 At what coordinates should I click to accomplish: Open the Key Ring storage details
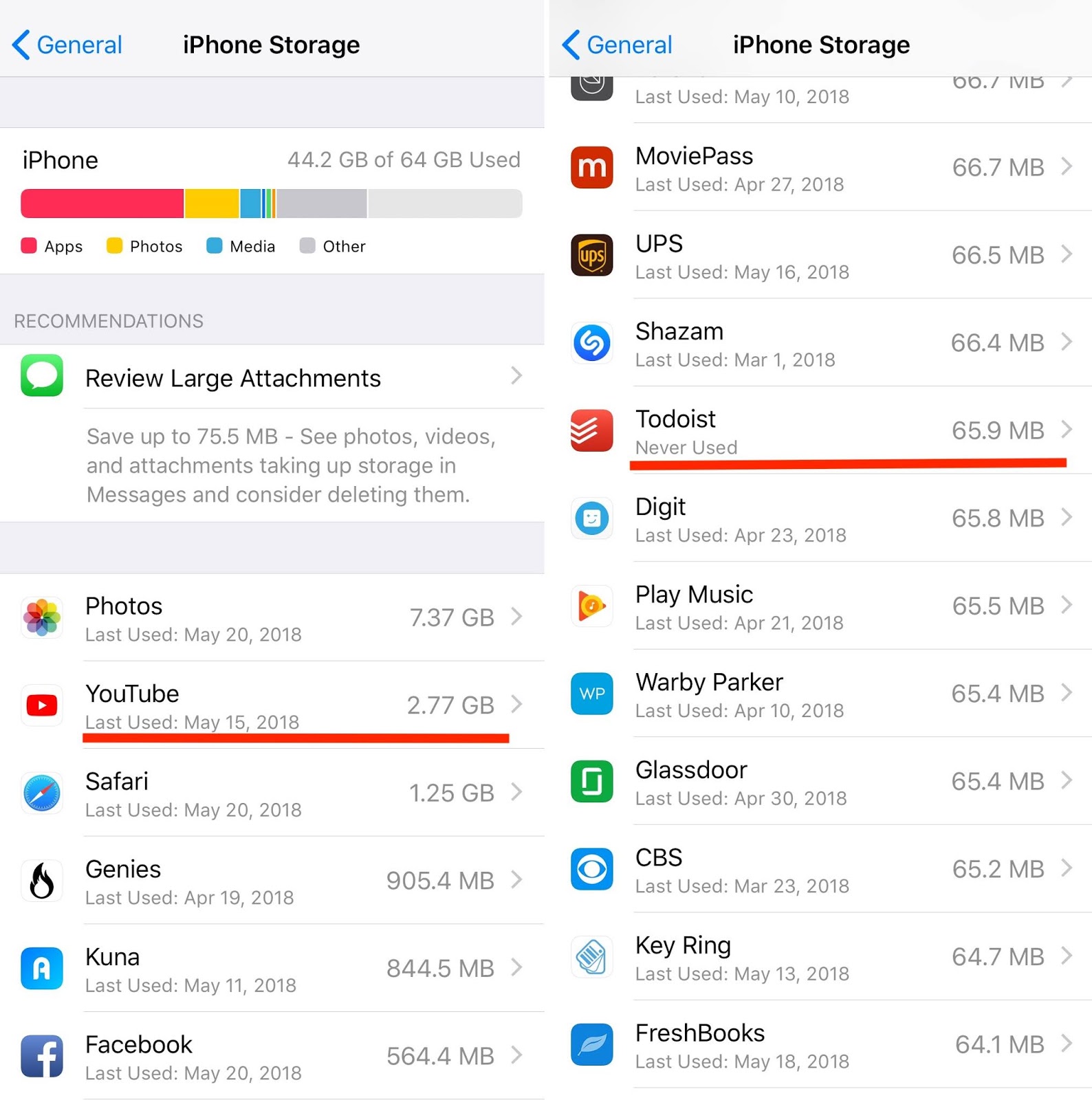[x=821, y=956]
